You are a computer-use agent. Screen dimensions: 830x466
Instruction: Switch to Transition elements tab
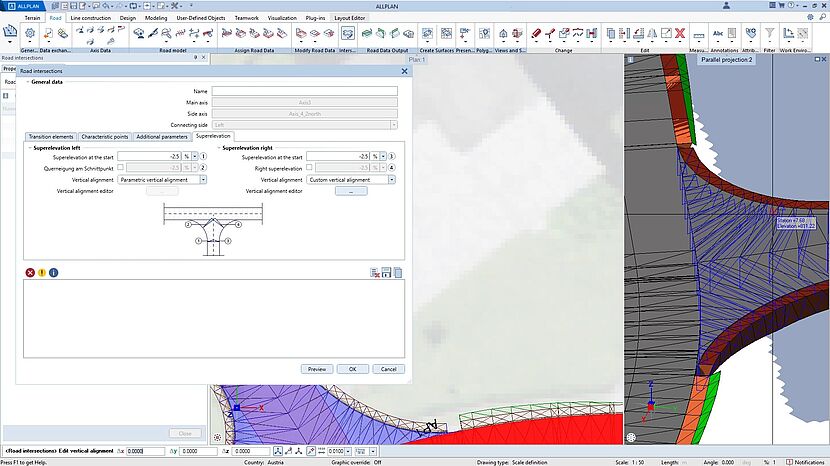(x=51, y=135)
